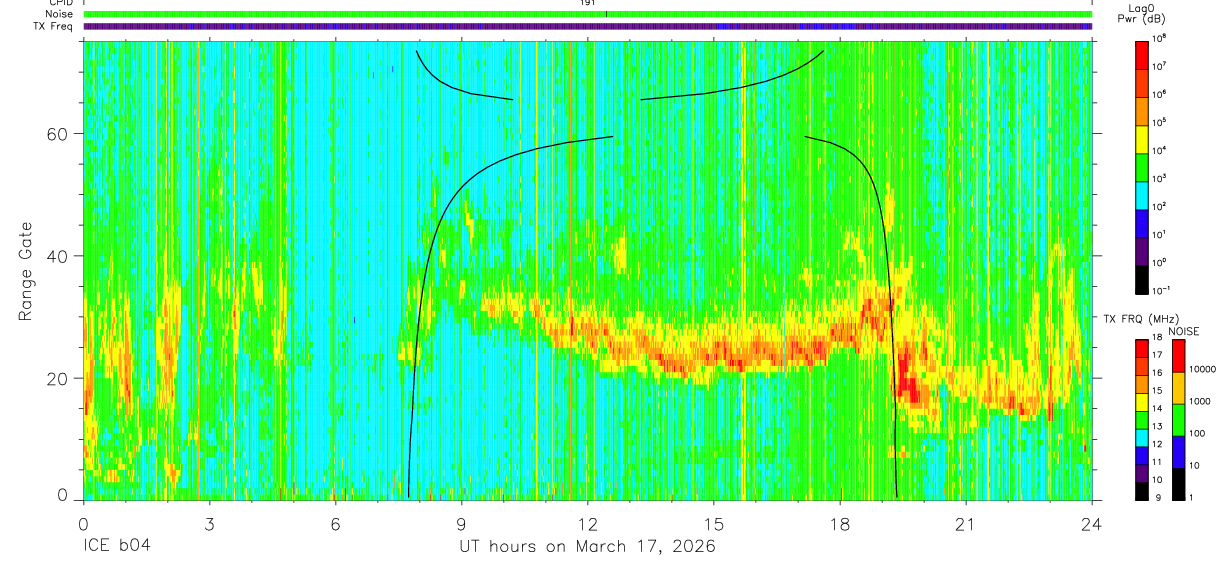Click the 40 tick on Range Gate axis
The height and width of the screenshot is (567, 1228).
[x=58, y=256]
